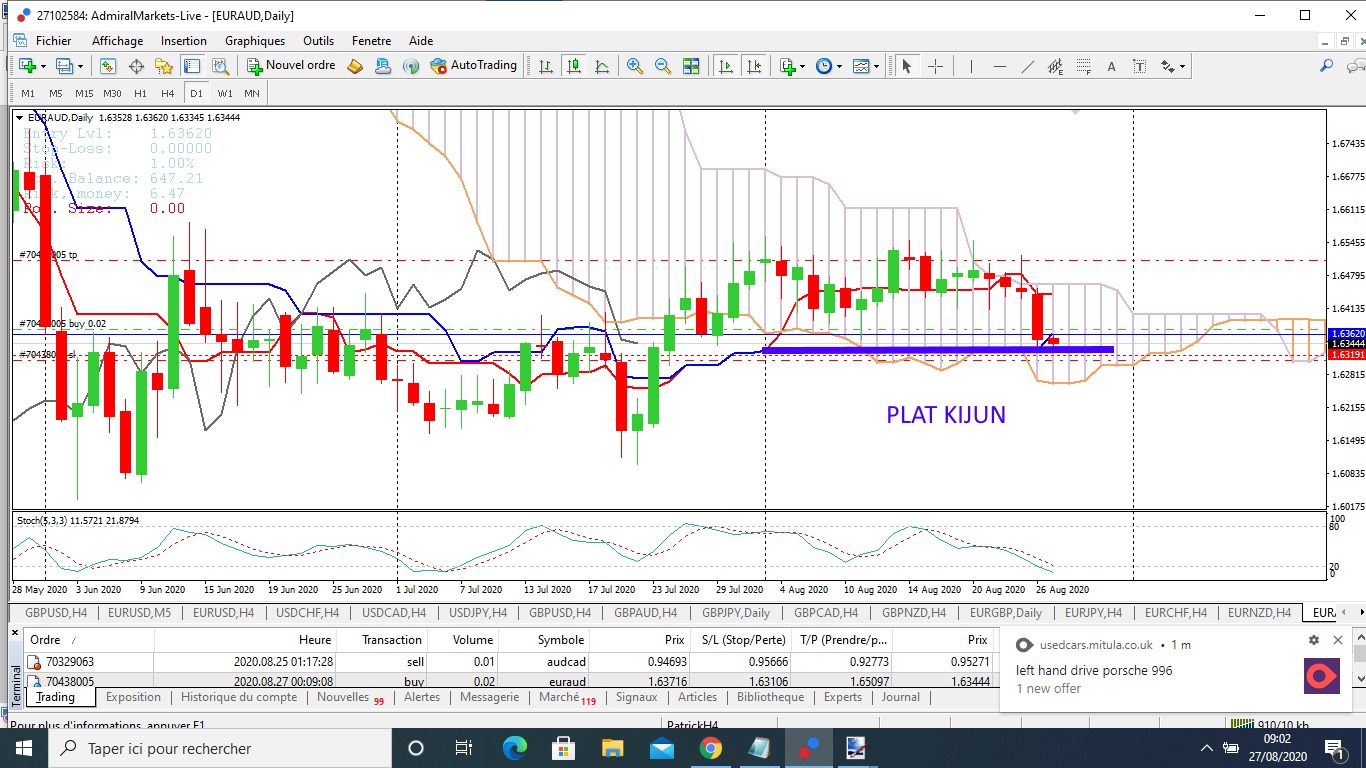Switch chart to line chart type

click(602, 66)
